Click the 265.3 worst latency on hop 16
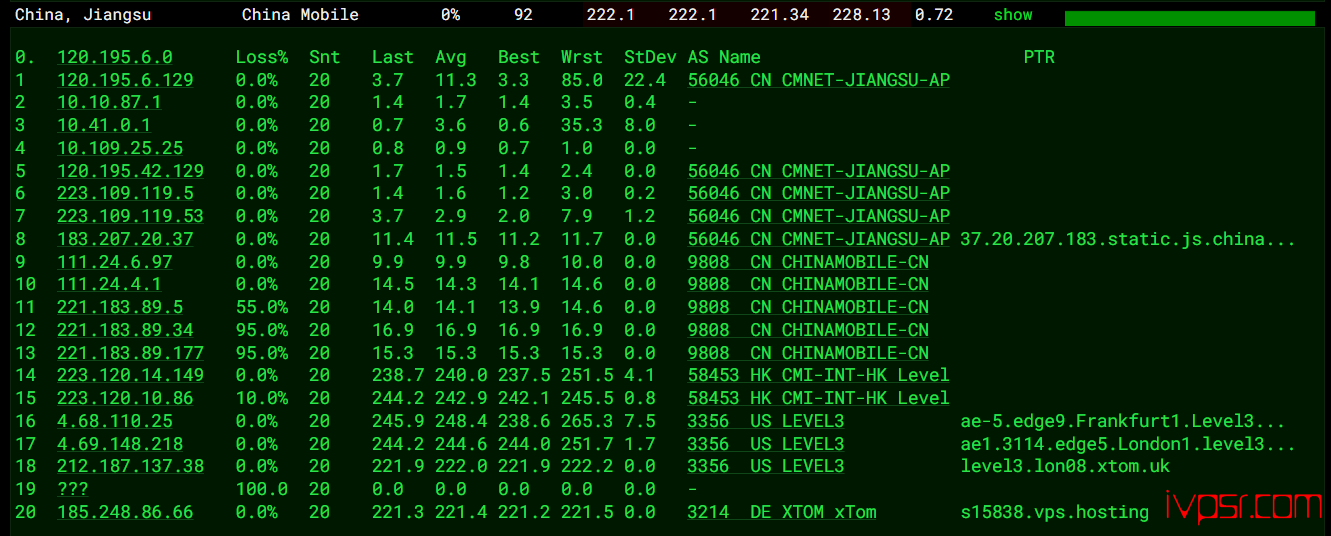1331x536 pixels. point(582,421)
